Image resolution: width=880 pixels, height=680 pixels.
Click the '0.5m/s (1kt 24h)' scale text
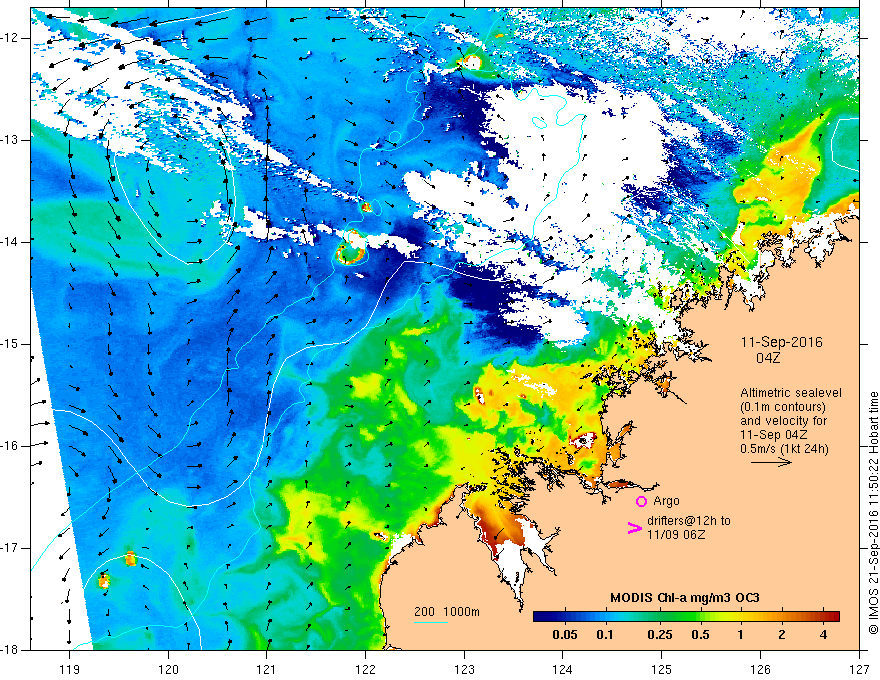click(x=784, y=449)
